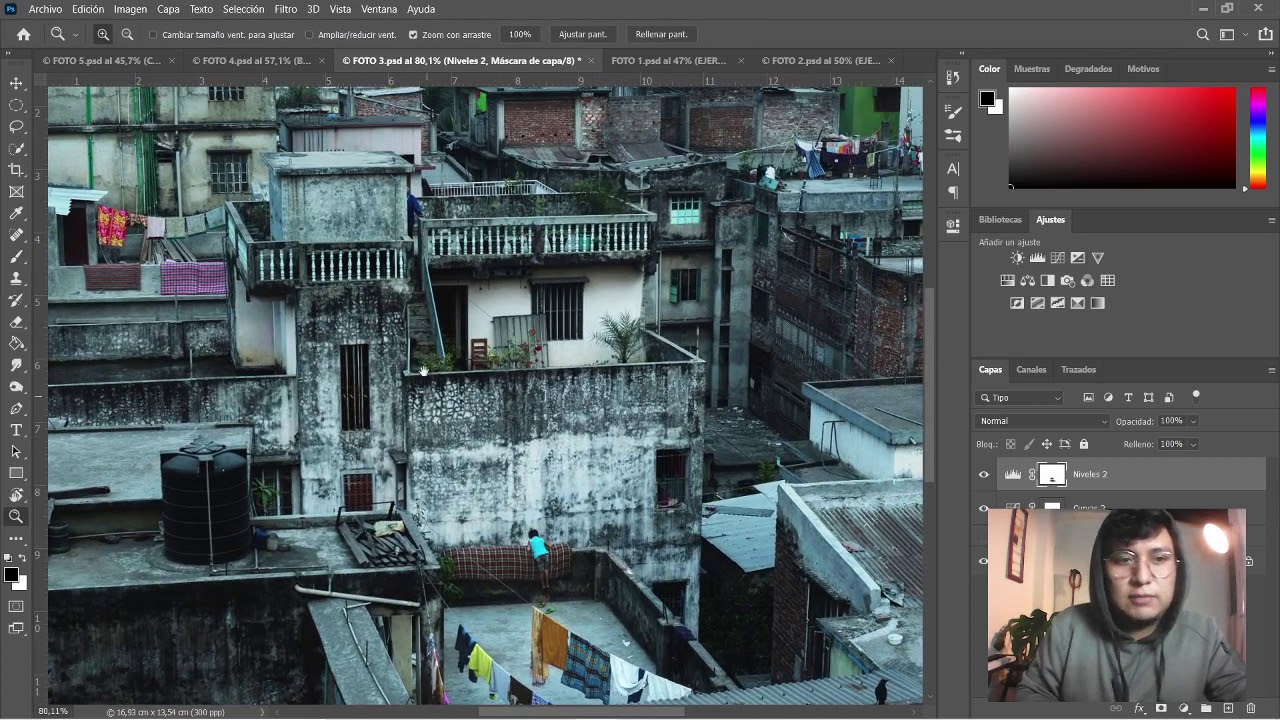Screen dimensions: 1280x720
Task: Toggle lock all padlock in Capas
Action: (1083, 444)
